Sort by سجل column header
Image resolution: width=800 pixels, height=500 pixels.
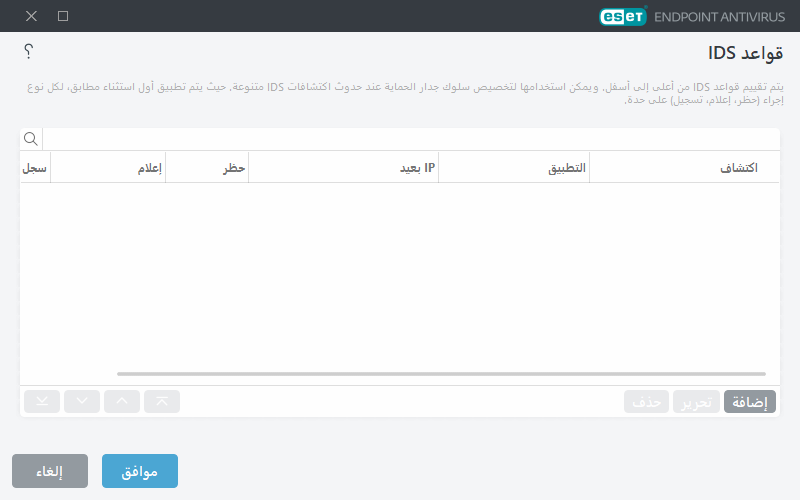[35, 168]
